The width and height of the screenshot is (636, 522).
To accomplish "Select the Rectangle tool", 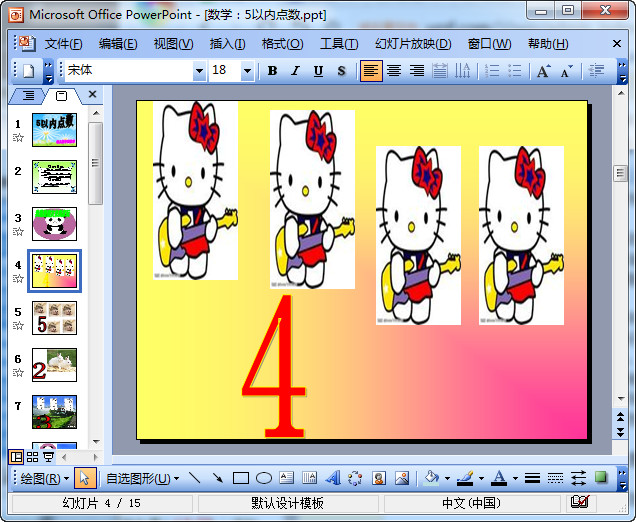I will point(241,478).
